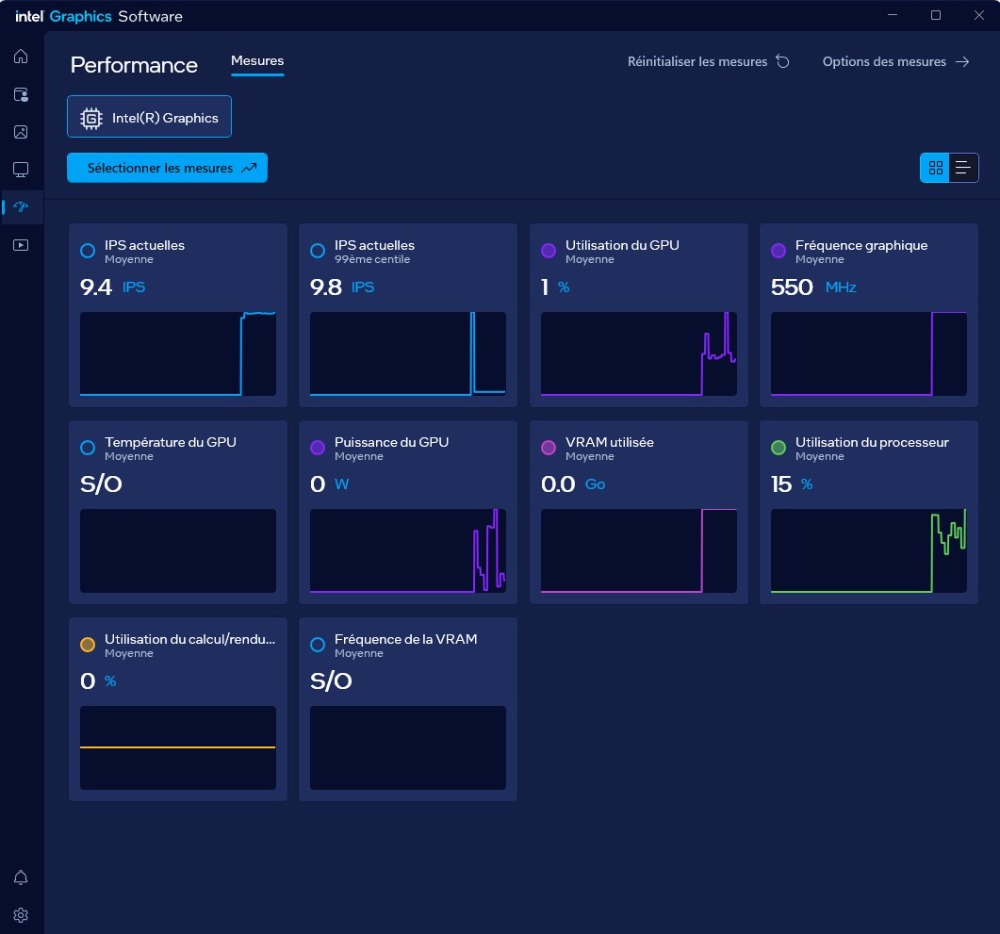
Task: Open Options des mesures arrow link
Action: click(896, 62)
